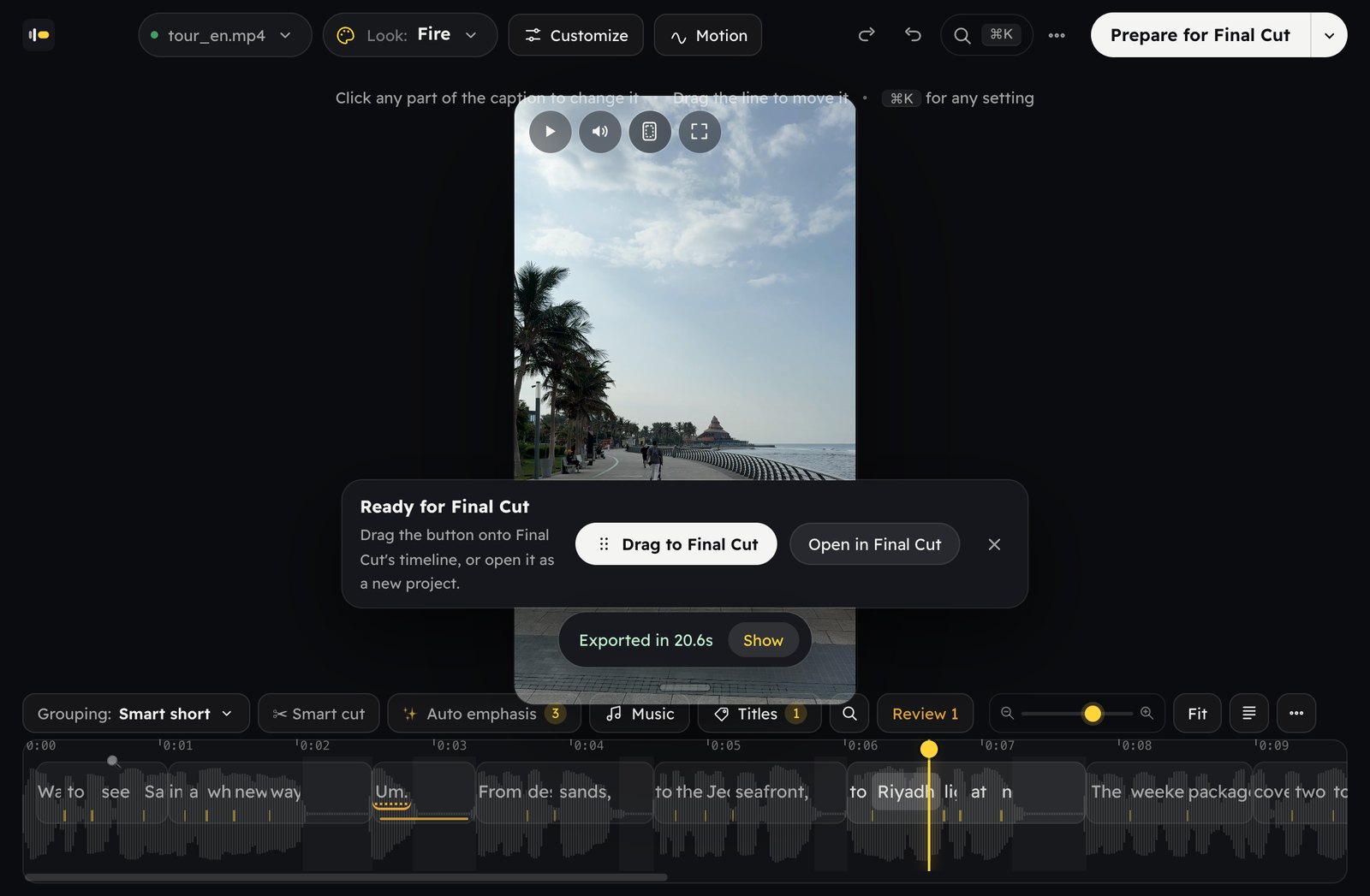
Task: Click the Fit timeline button
Action: click(x=1197, y=714)
